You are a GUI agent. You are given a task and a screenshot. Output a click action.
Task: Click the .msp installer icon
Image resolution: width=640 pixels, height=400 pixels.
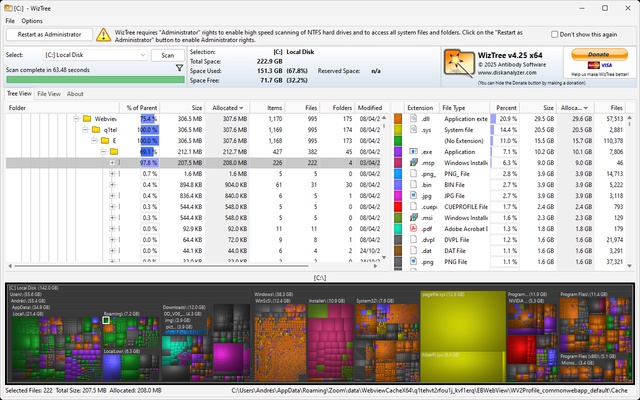[x=413, y=162]
